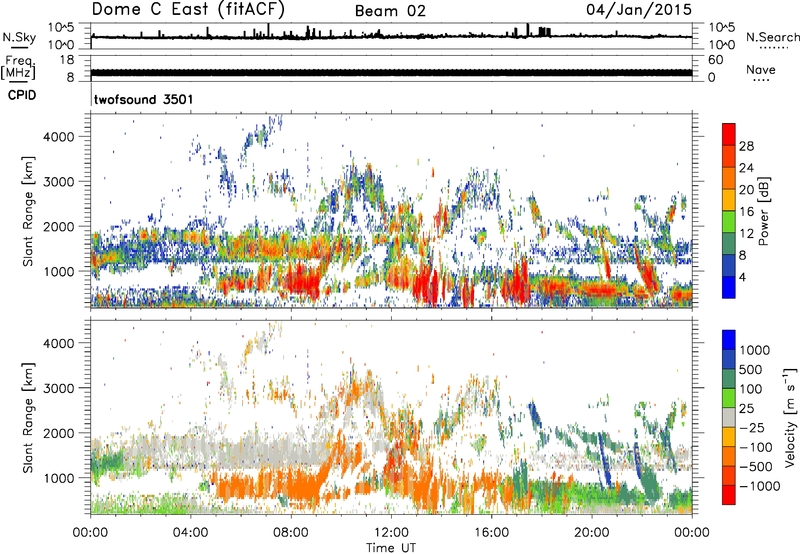Click the blue bottom of power color bar
This screenshot has width=800, height=554.
pyautogui.click(x=729, y=287)
